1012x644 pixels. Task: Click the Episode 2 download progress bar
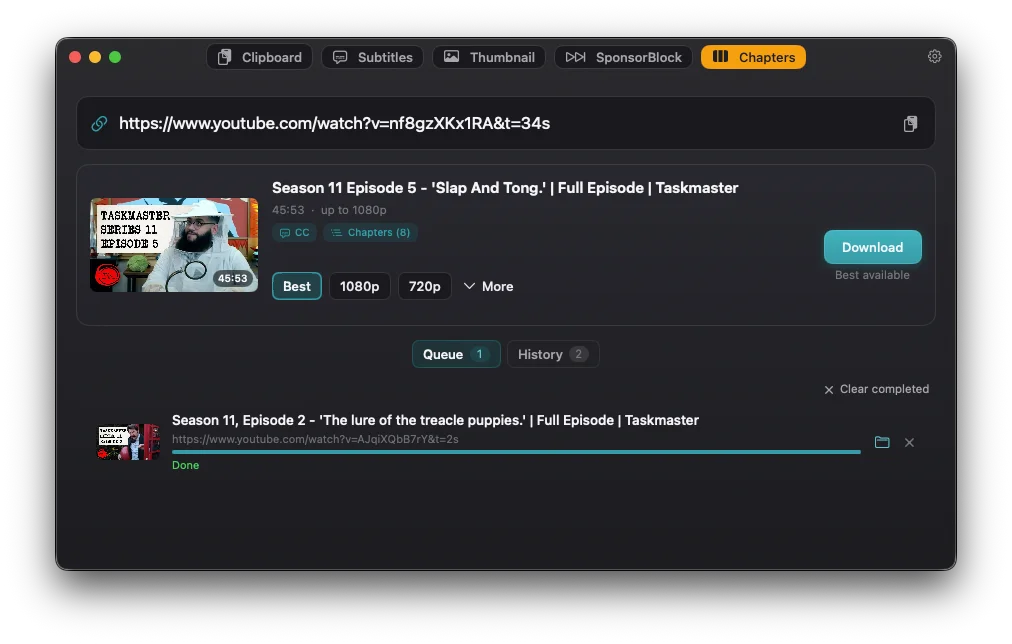[x=516, y=452]
